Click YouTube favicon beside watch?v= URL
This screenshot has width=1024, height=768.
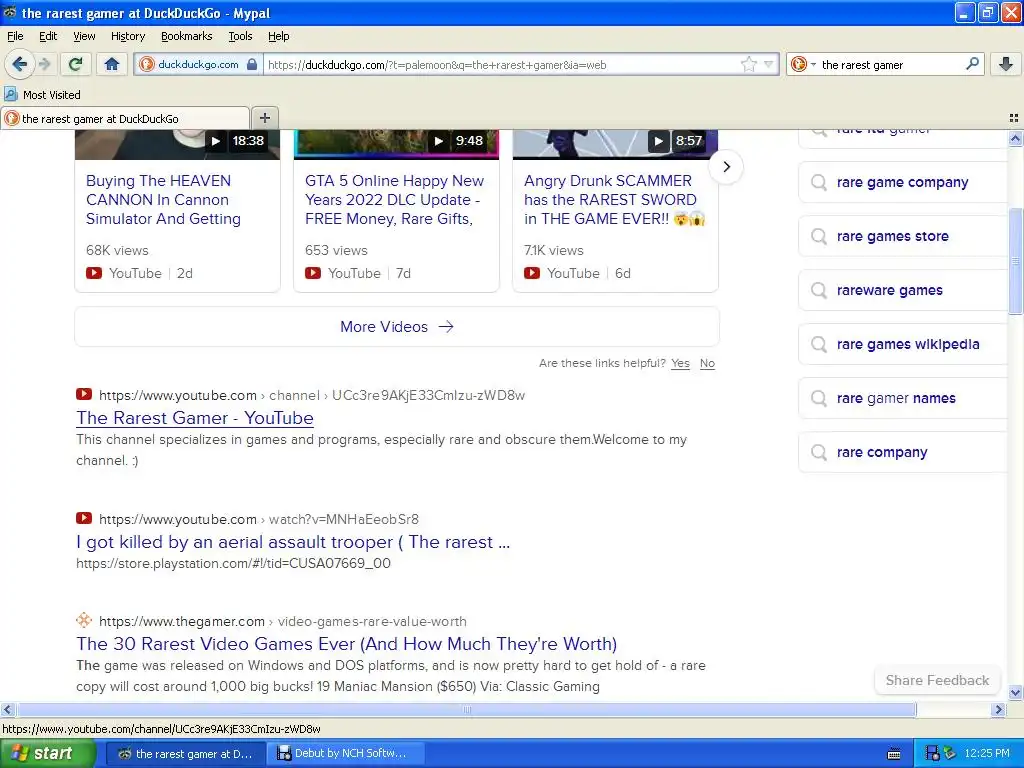point(84,518)
